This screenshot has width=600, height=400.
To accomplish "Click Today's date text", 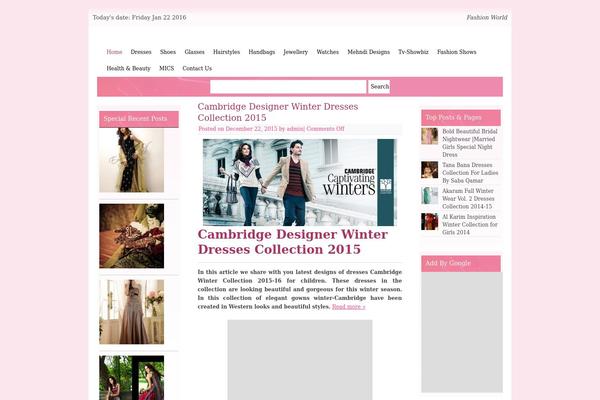I will click(139, 17).
